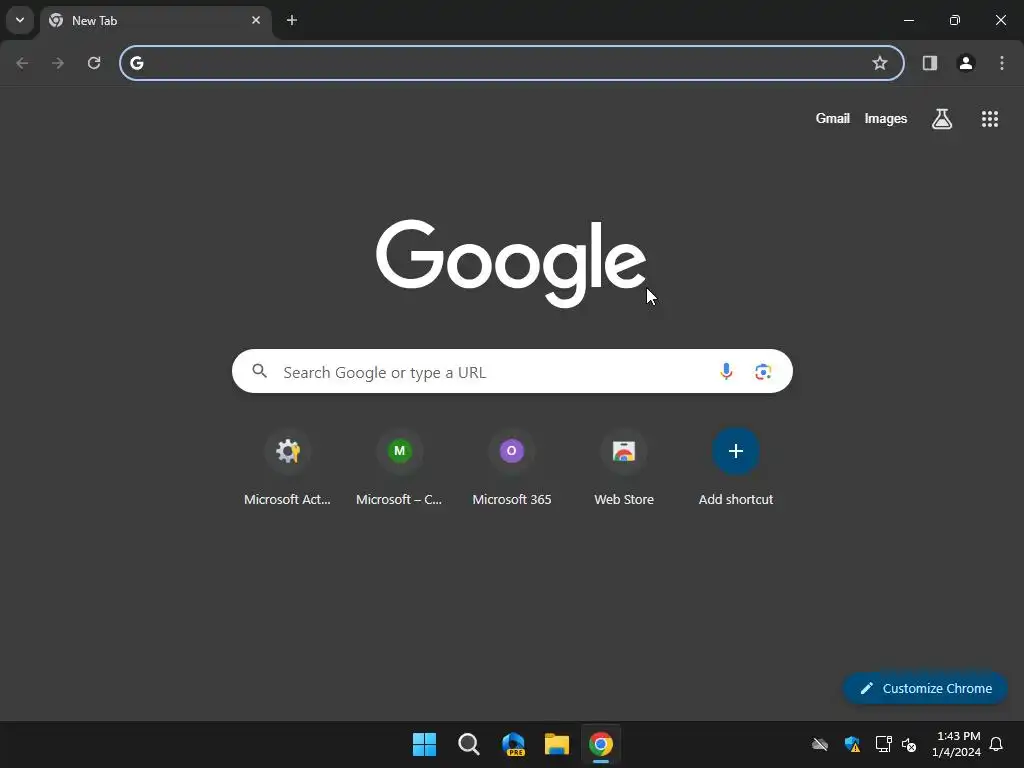Open File Explorer from taskbar
1024x768 pixels.
click(x=556, y=744)
